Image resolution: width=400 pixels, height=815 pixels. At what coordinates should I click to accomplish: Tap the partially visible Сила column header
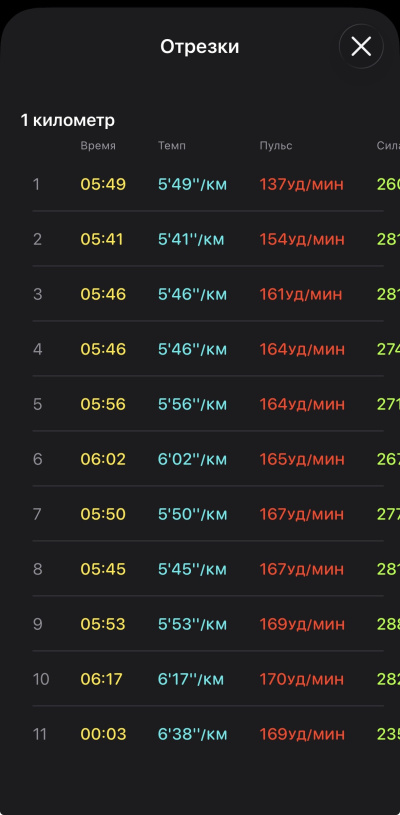click(x=388, y=146)
